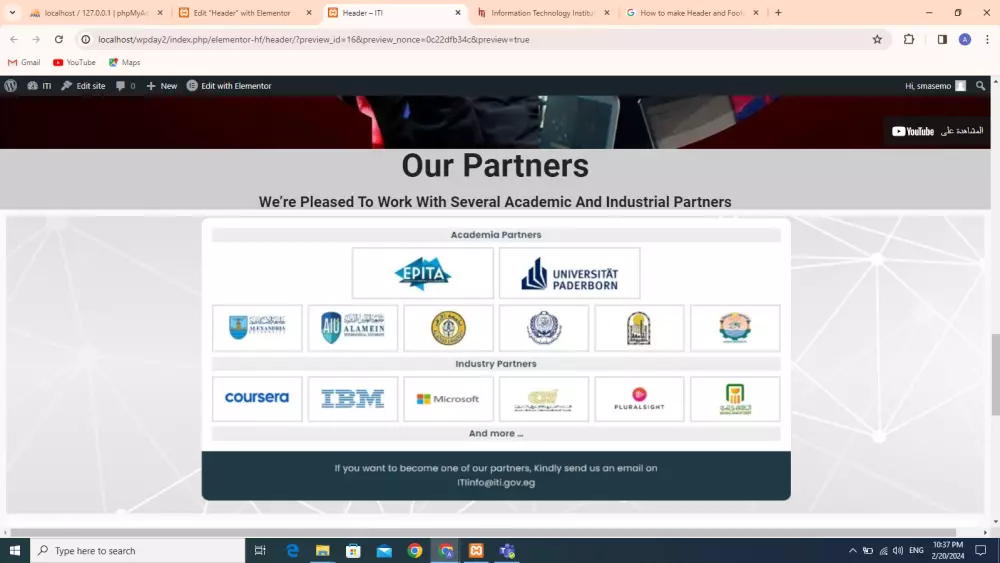Switch to the phpMyAdmin localhost tab
This screenshot has height=563, width=1000.
pyautogui.click(x=96, y=13)
